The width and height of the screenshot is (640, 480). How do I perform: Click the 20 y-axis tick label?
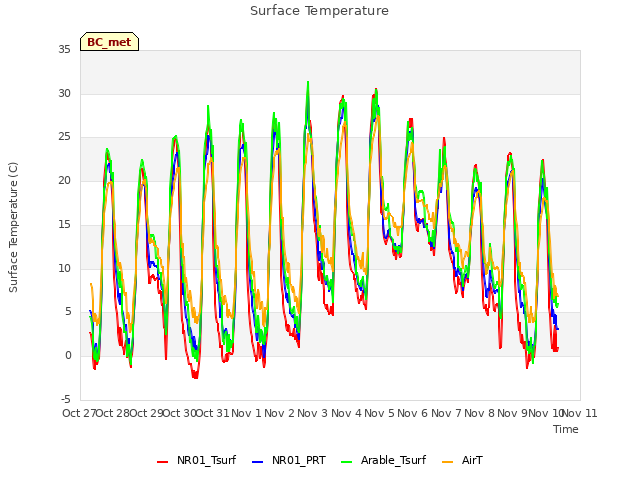64,180
